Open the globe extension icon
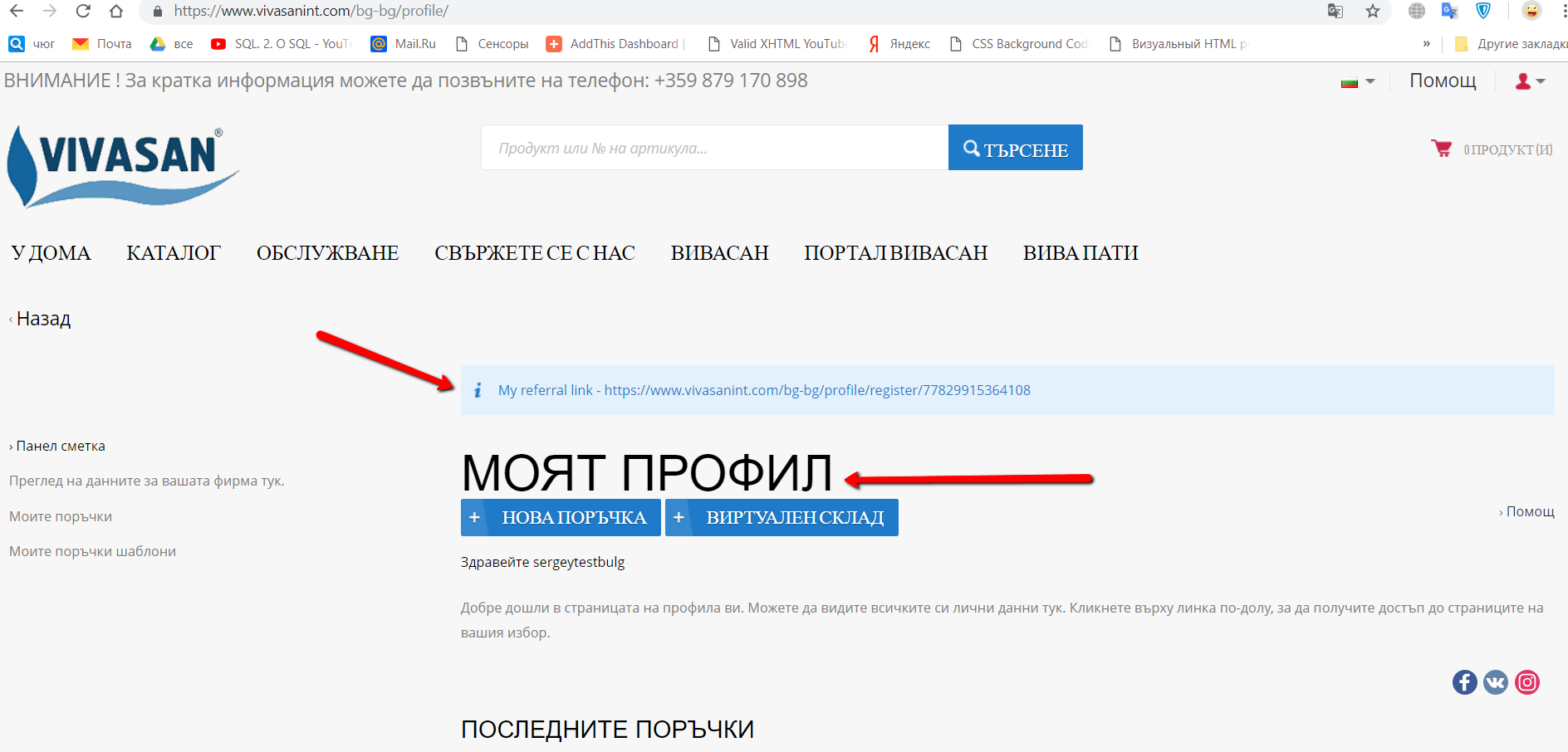1568x752 pixels. point(1417,11)
